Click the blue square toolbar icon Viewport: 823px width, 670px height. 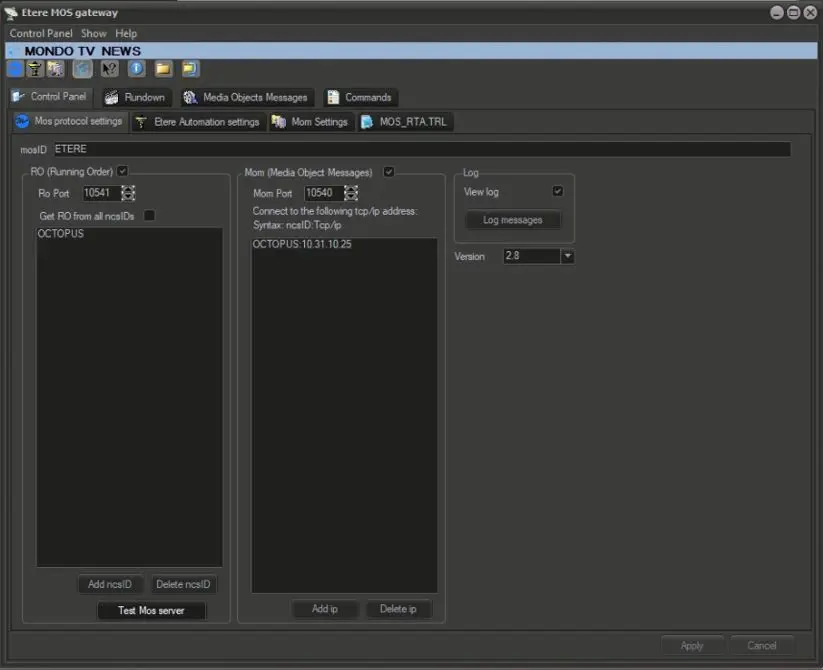pos(15,69)
